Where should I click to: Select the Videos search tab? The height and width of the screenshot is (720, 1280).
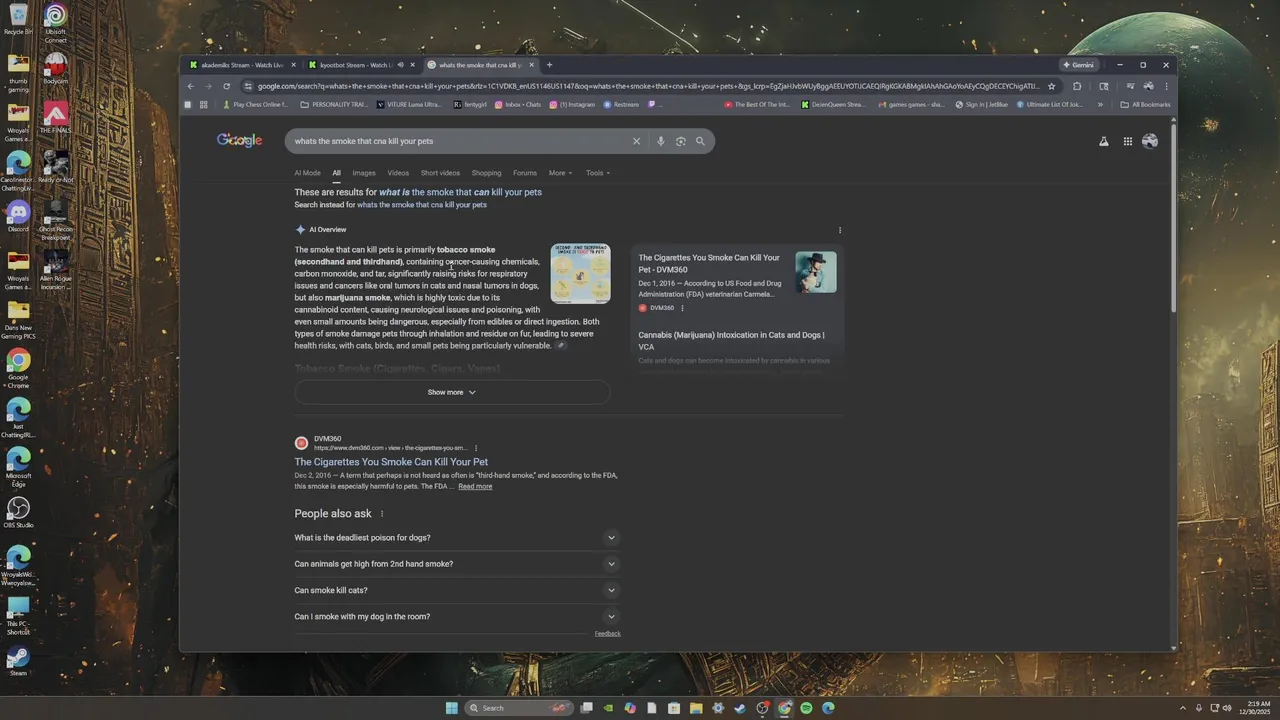(x=398, y=173)
